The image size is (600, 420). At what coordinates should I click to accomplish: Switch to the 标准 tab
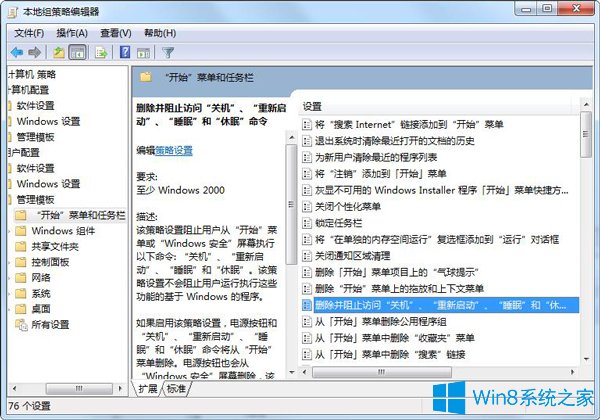coord(176,389)
